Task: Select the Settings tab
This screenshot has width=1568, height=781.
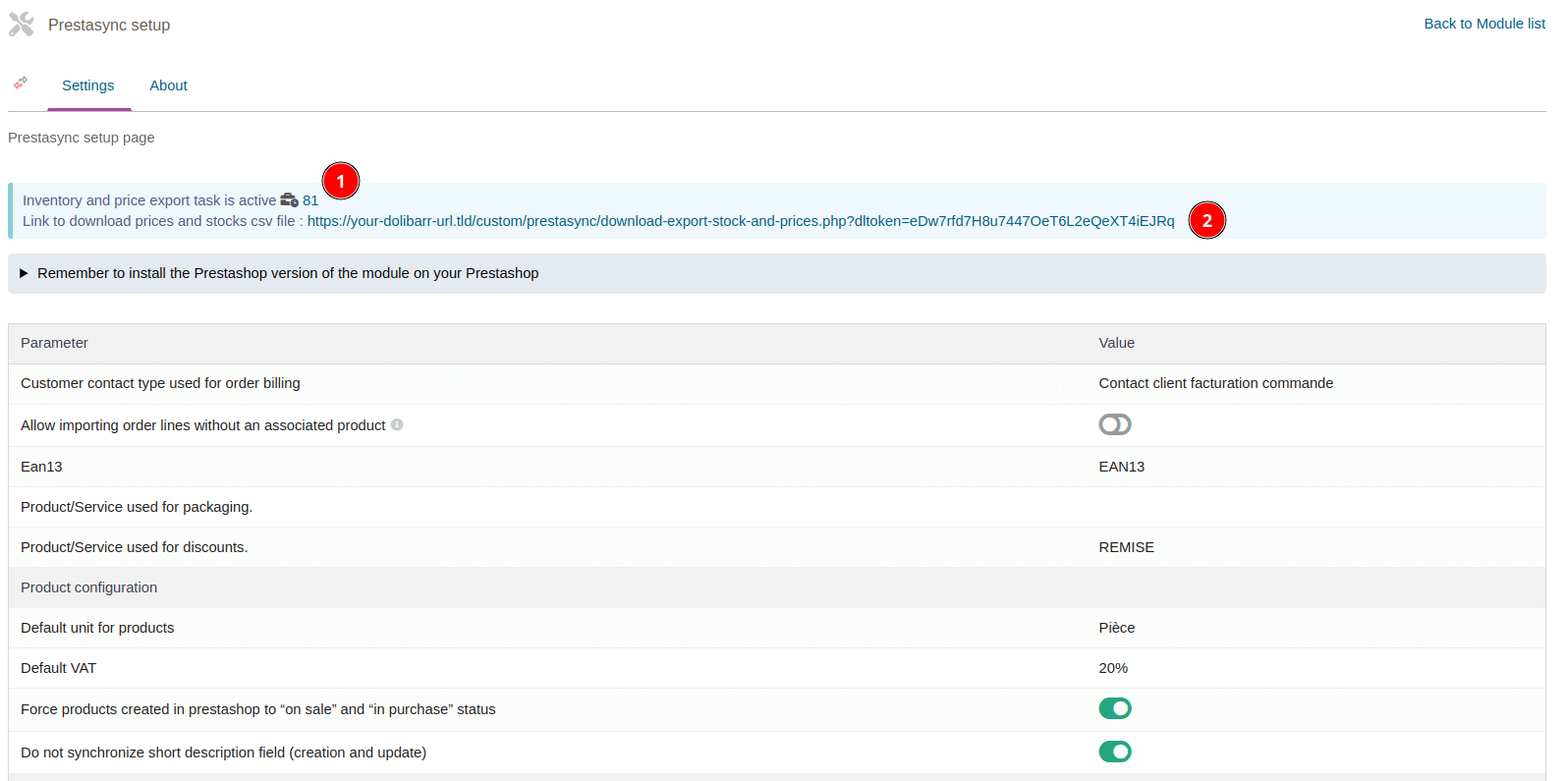Action: pos(87,85)
